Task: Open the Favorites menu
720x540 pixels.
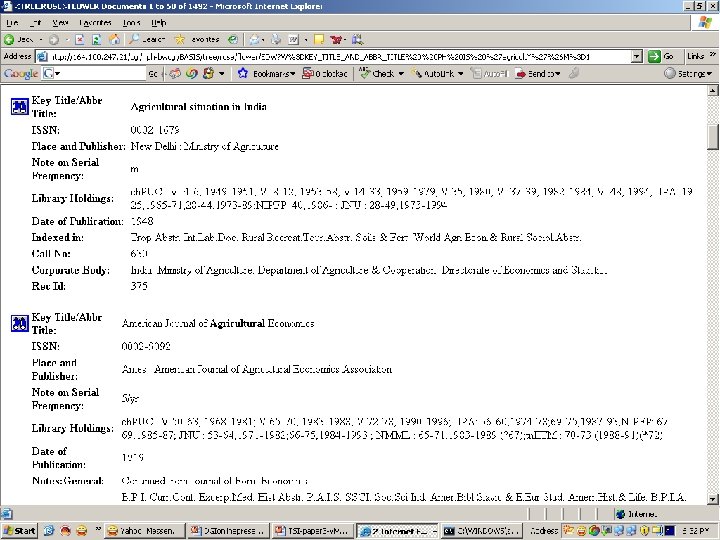Action: pos(96,22)
